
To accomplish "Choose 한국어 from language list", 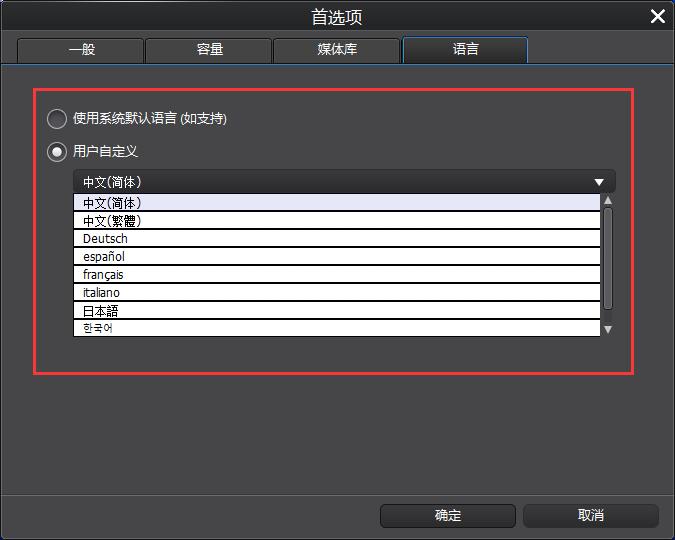I will tap(337, 328).
